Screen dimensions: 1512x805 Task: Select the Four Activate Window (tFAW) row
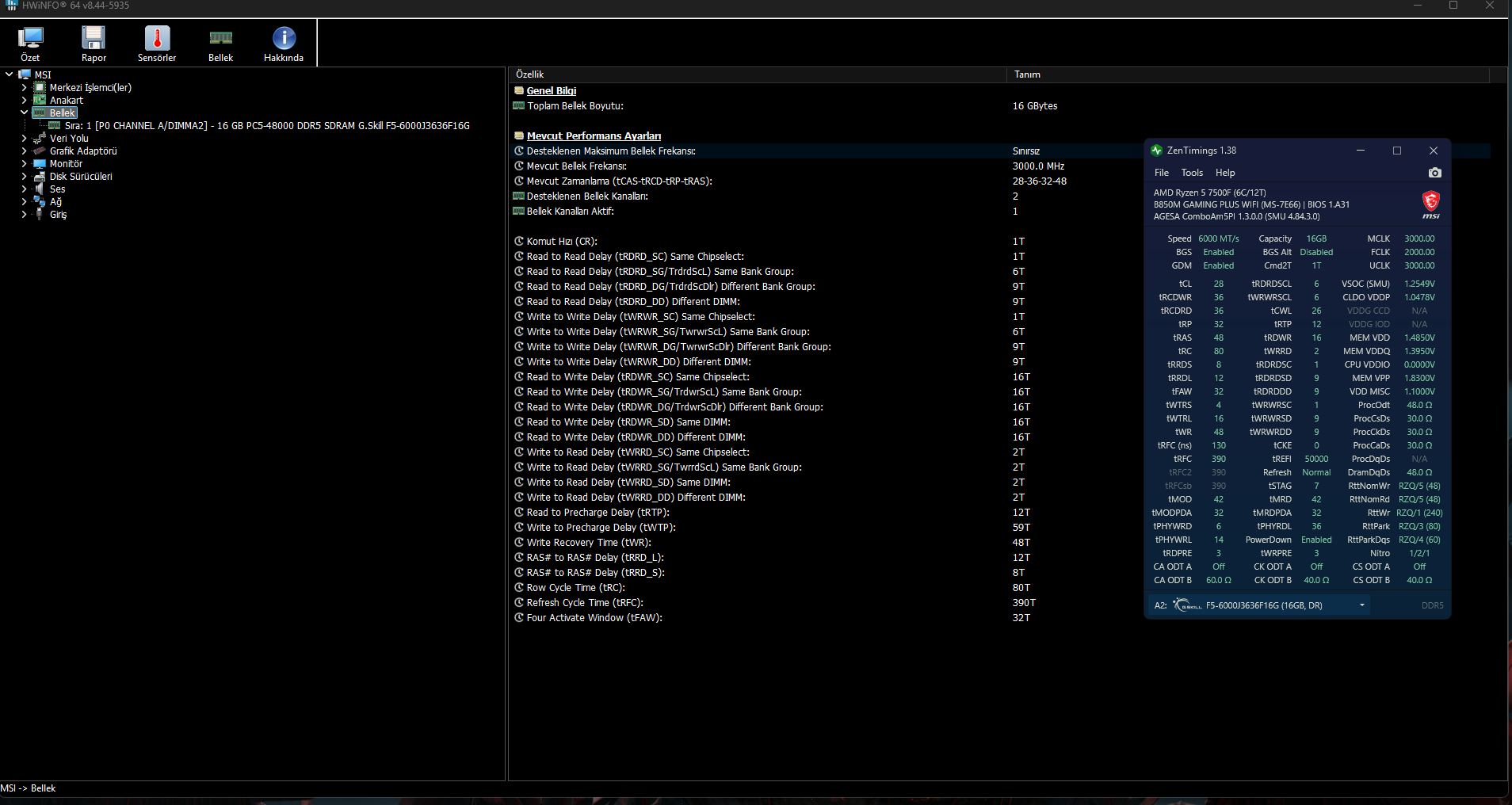pos(1001,618)
